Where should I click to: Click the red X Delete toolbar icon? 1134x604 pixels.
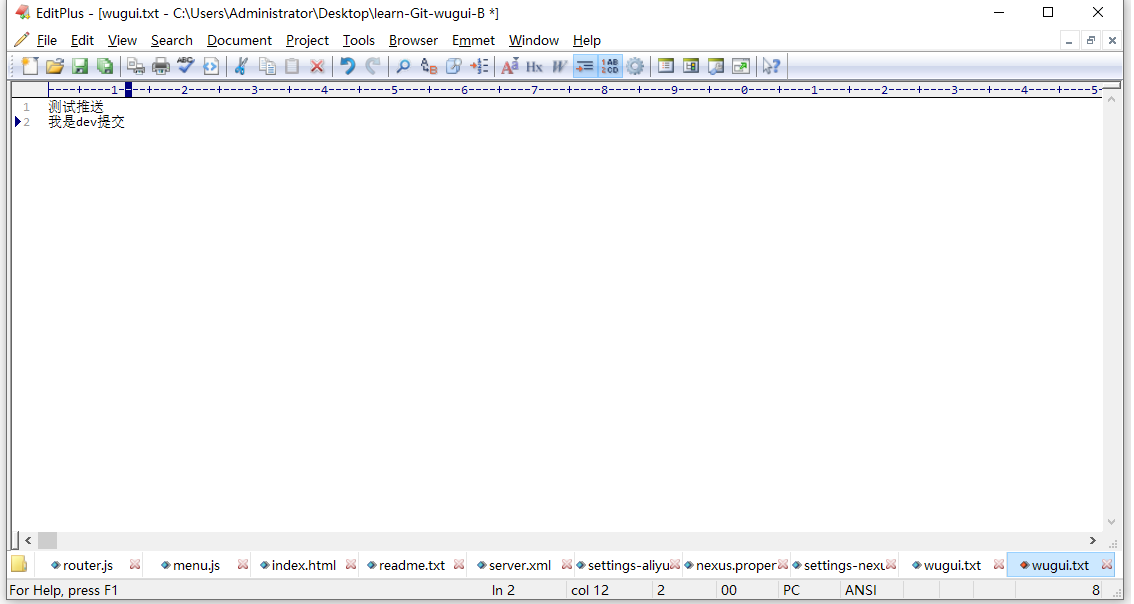[x=317, y=67]
